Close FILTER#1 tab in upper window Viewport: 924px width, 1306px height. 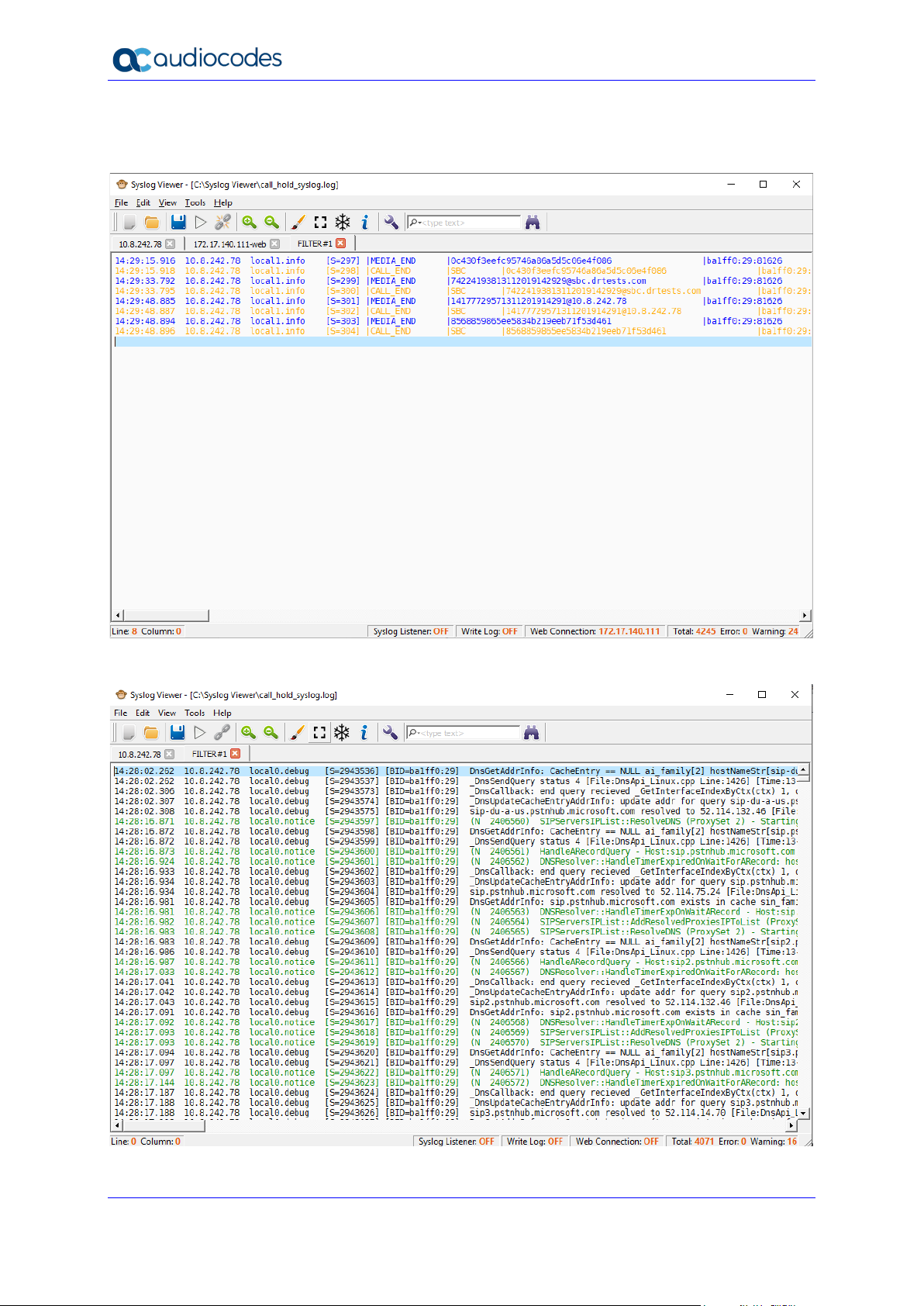340,244
